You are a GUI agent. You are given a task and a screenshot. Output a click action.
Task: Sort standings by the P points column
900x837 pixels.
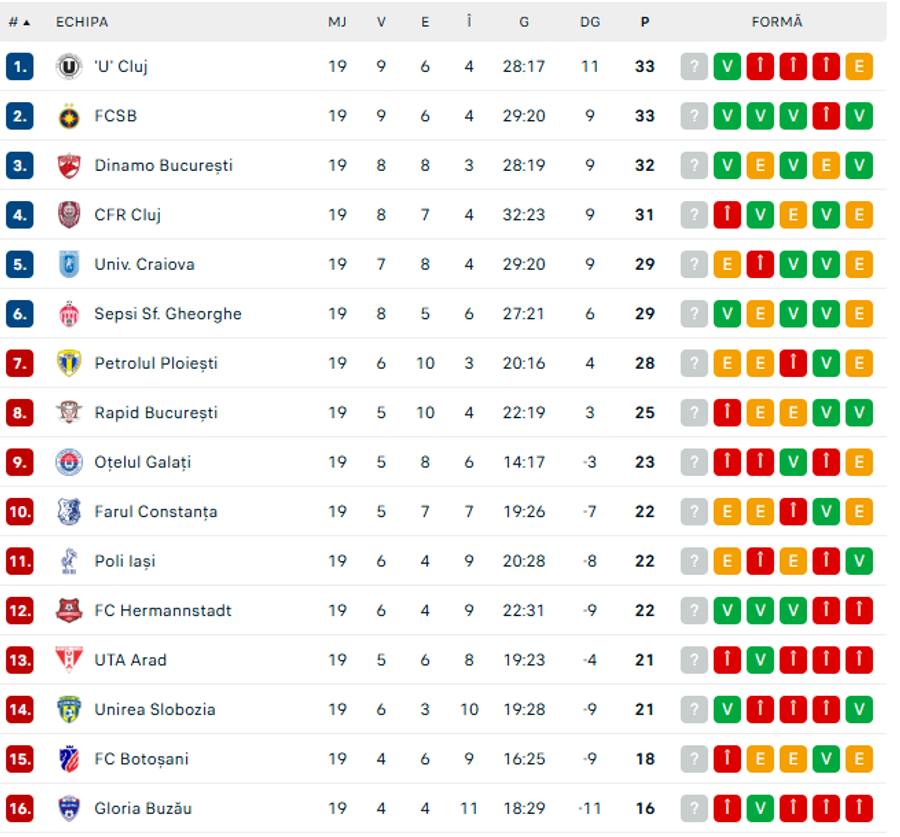point(645,22)
